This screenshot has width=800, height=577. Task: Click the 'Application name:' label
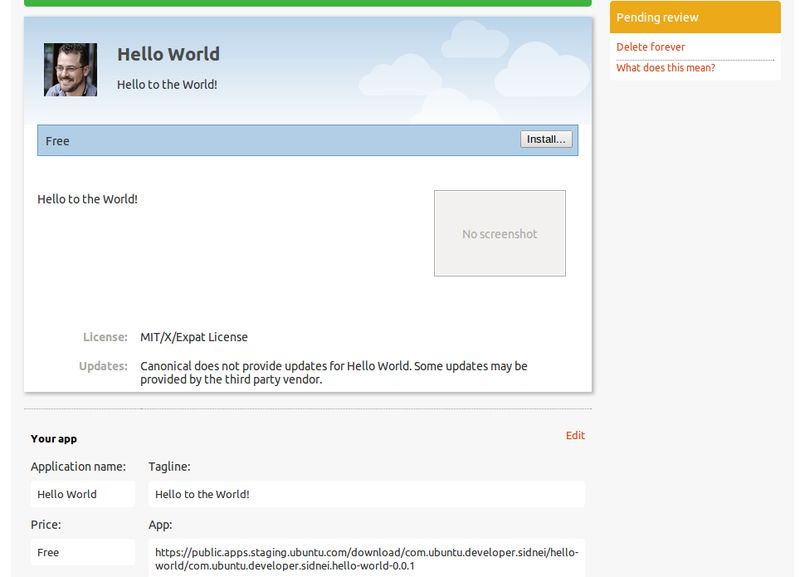[x=78, y=466]
